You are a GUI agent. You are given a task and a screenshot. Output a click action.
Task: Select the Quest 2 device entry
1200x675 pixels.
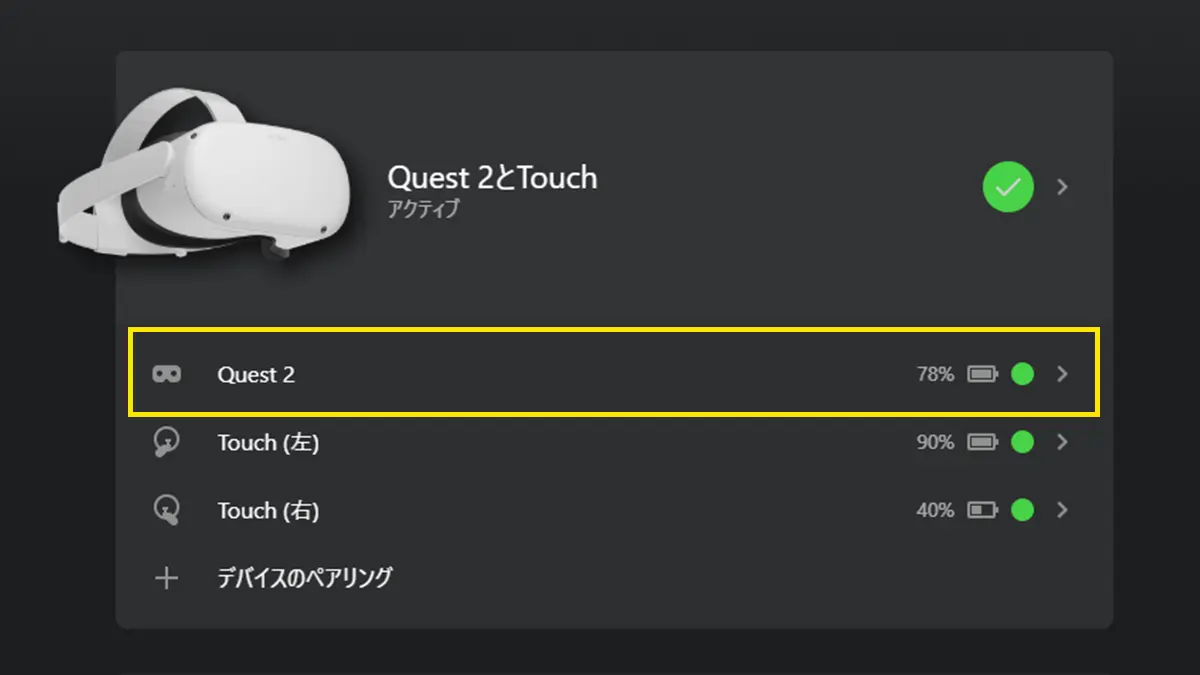[614, 373]
